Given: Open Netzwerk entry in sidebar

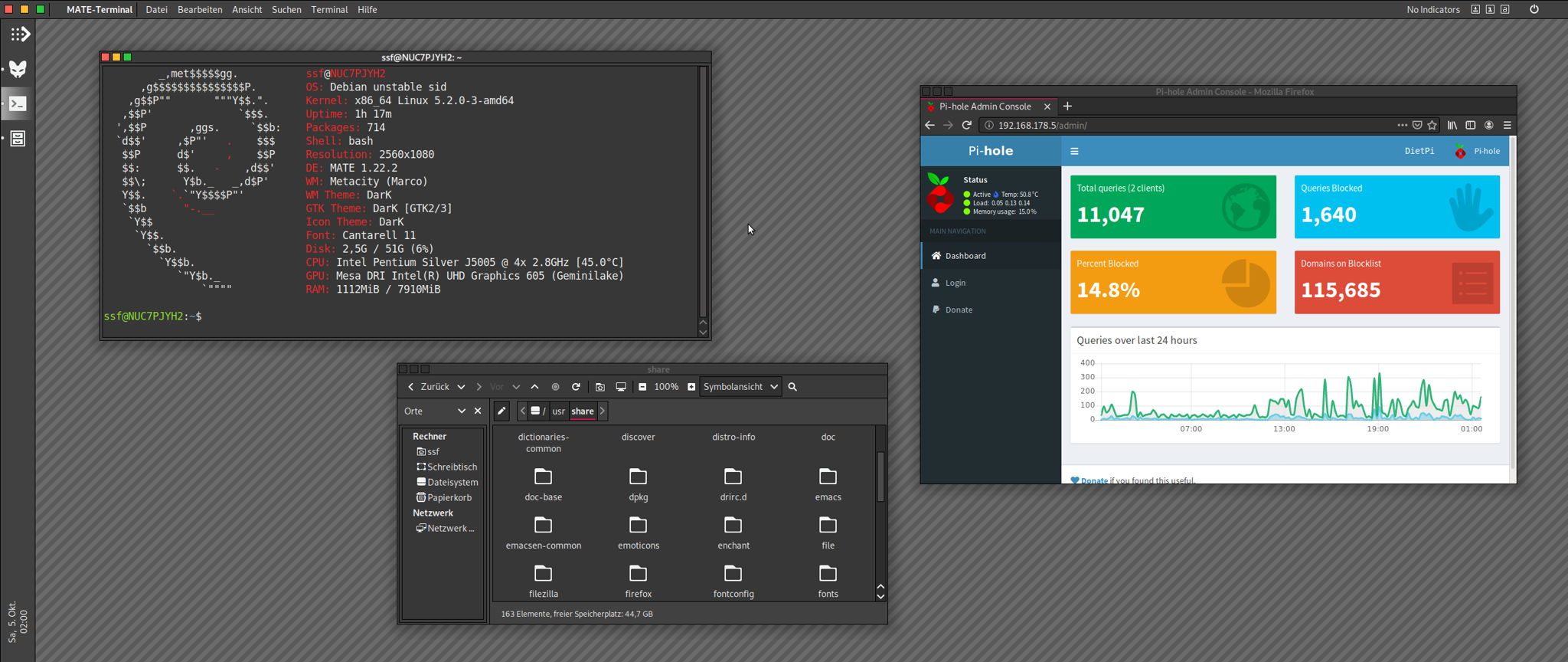Looking at the screenshot, I should click(x=445, y=529).
